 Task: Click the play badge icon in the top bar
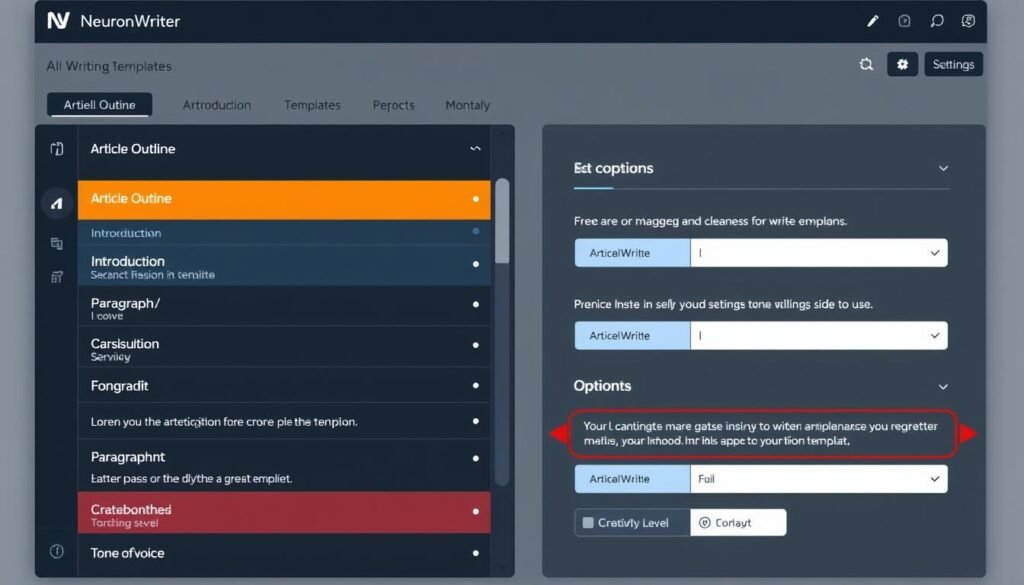point(904,20)
